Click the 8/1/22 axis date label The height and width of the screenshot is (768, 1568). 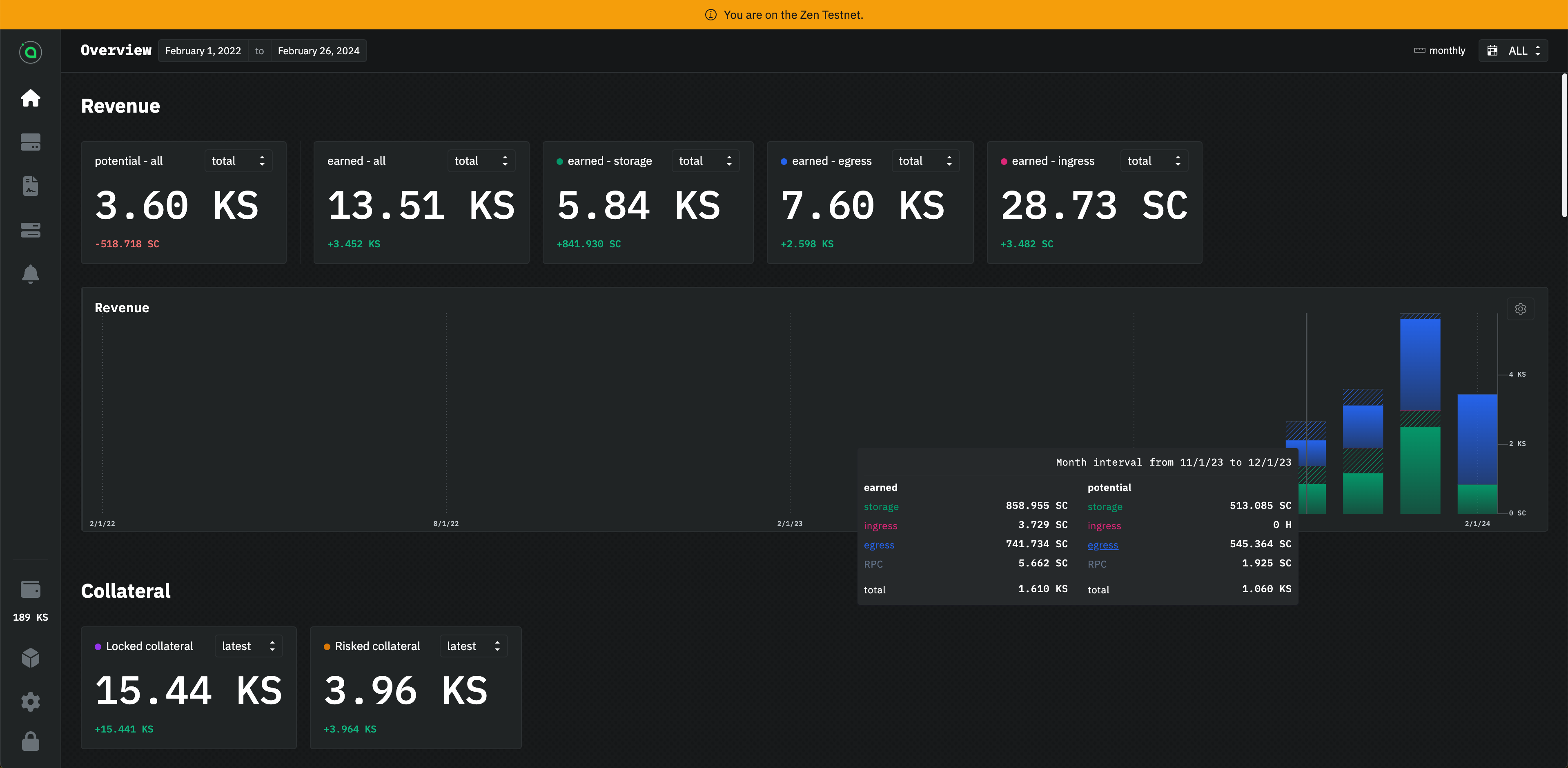coord(446,524)
